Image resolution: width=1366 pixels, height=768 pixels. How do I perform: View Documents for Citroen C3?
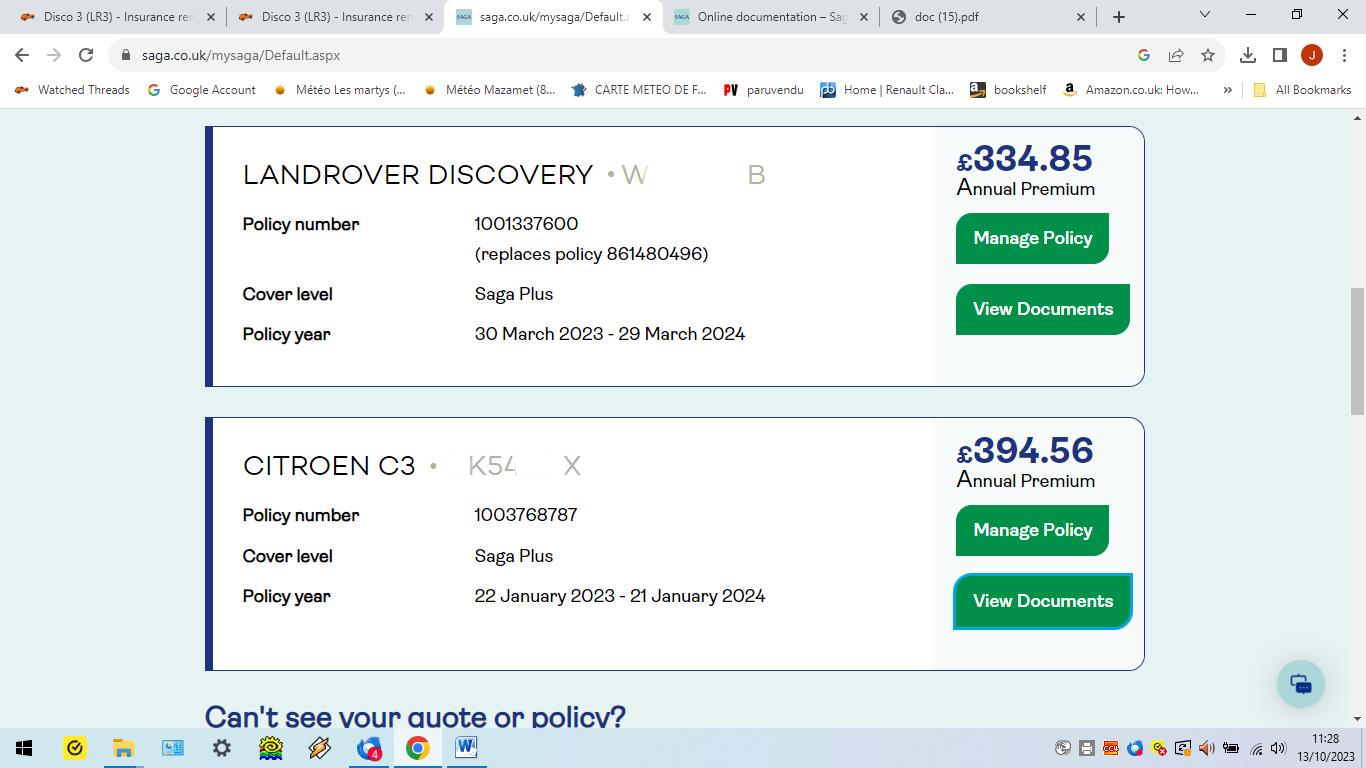pyautogui.click(x=1043, y=601)
